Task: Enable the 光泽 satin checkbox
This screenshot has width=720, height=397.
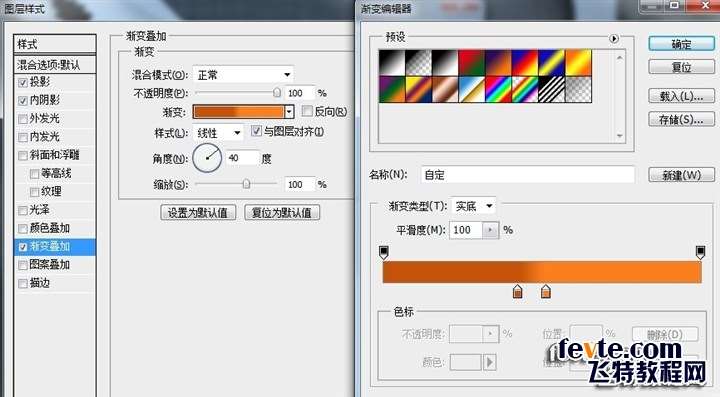Action: click(x=22, y=211)
